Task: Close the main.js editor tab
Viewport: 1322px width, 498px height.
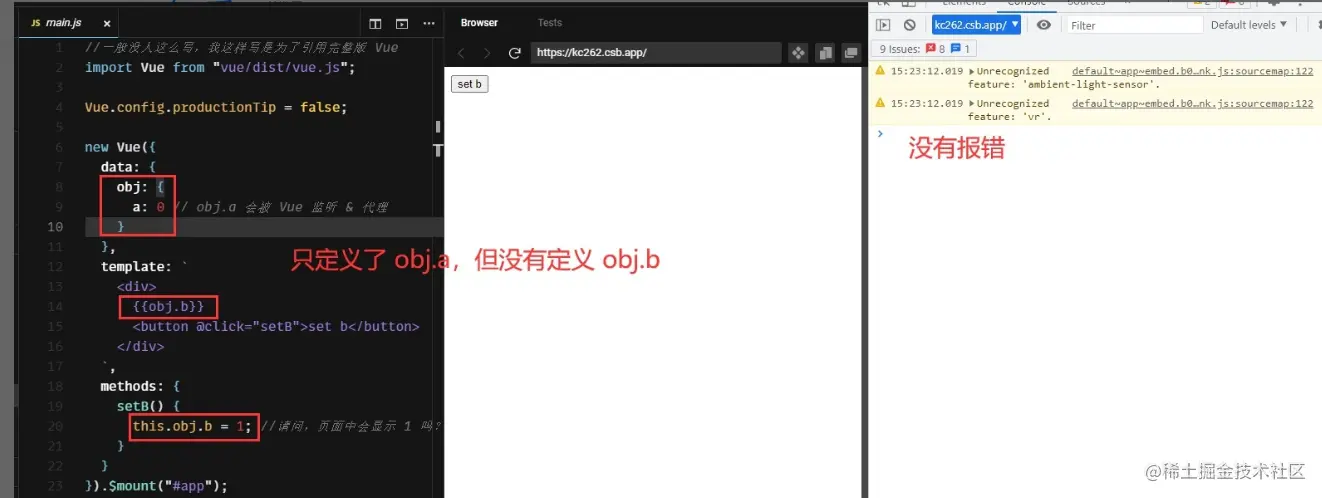Action: click(107, 23)
